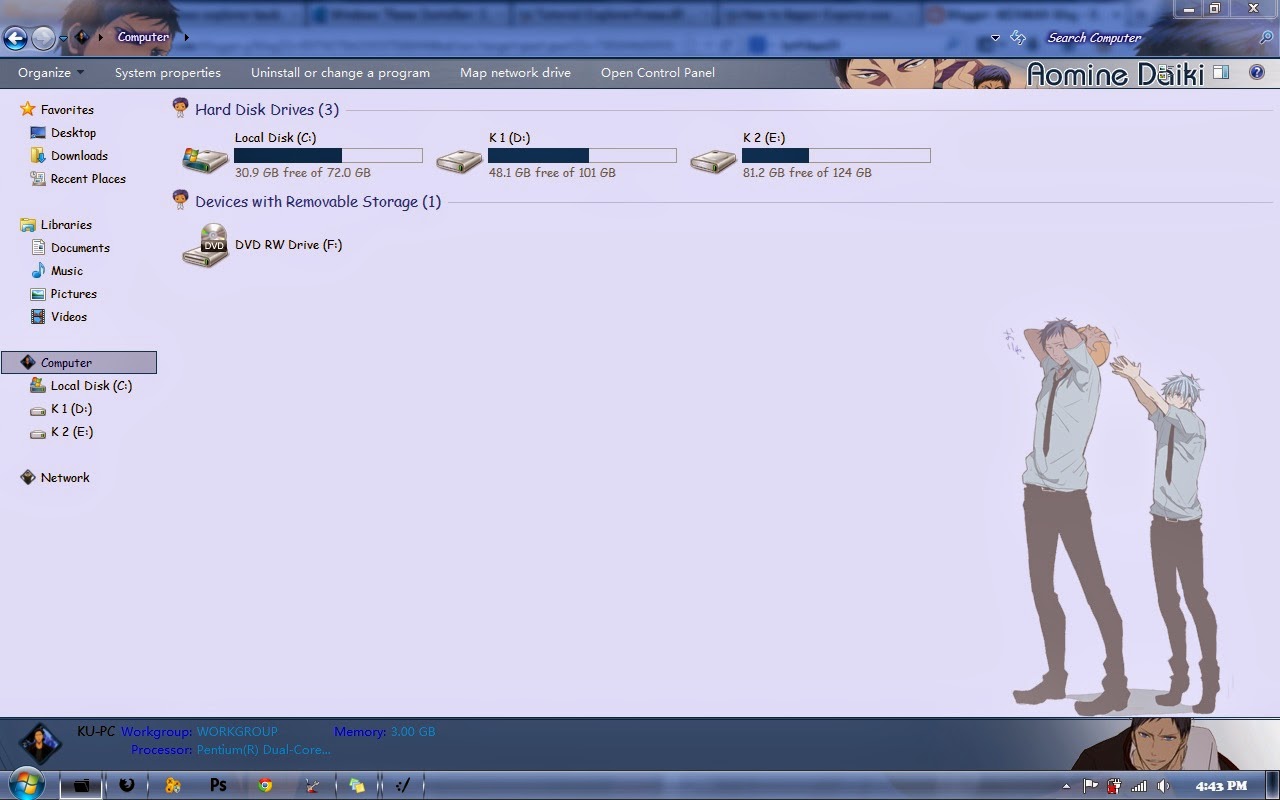Image resolution: width=1280 pixels, height=800 pixels.
Task: Select Uninstall or change a program
Action: tap(340, 72)
